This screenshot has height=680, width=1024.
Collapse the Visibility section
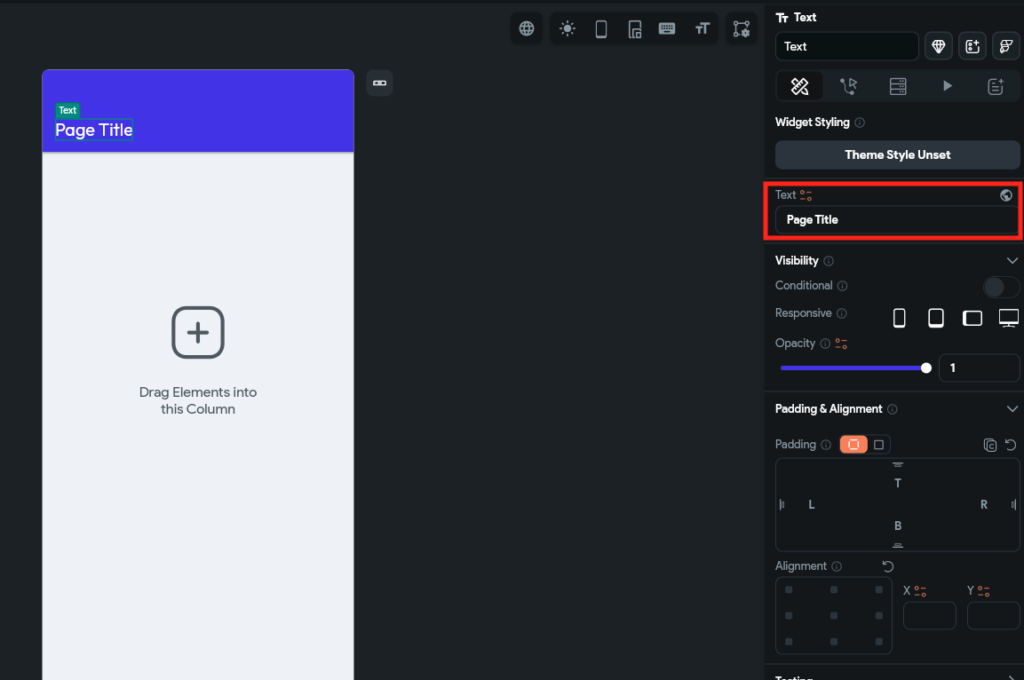click(x=1012, y=261)
